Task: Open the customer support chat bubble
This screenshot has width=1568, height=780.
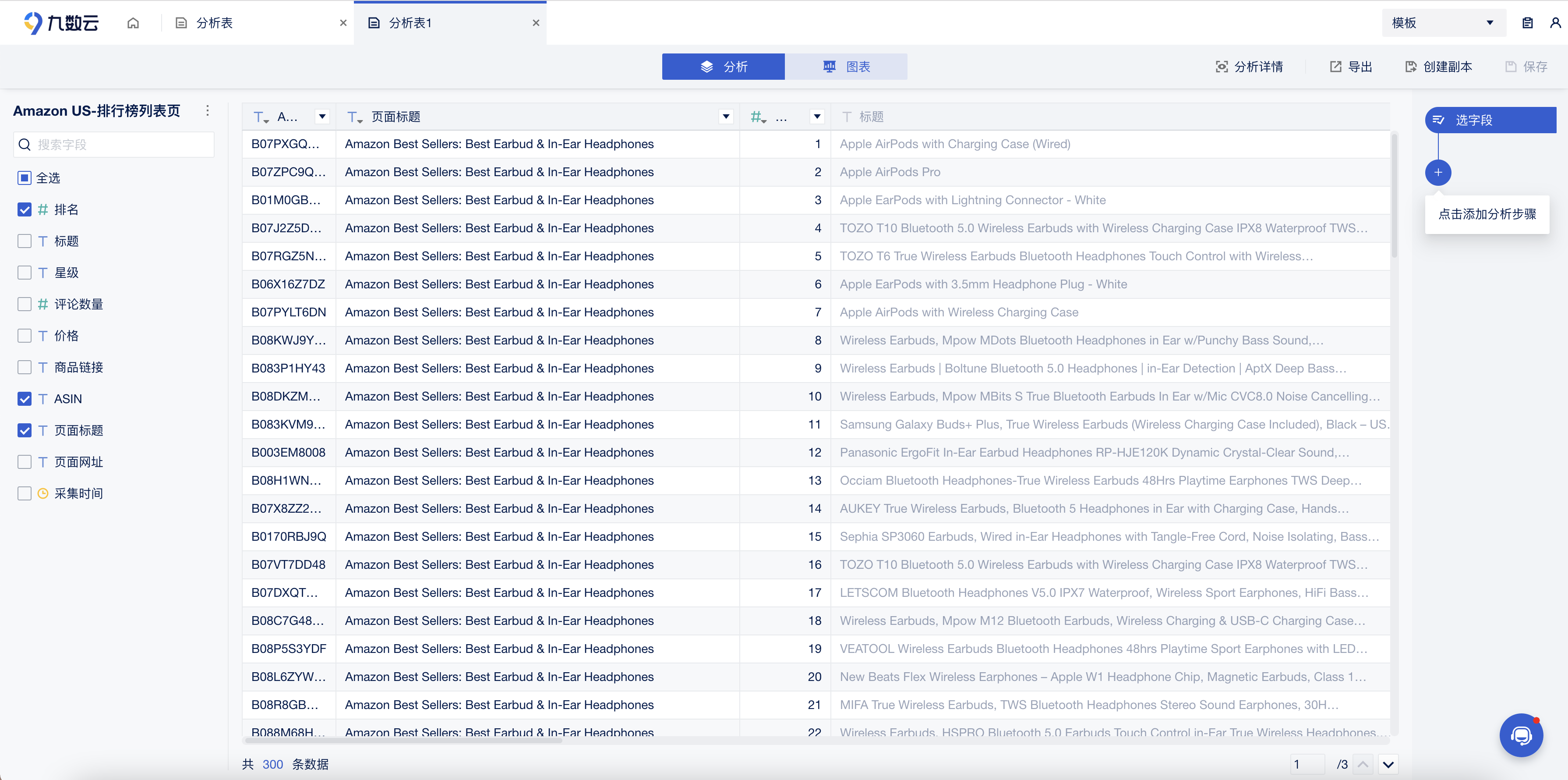Action: [1521, 735]
